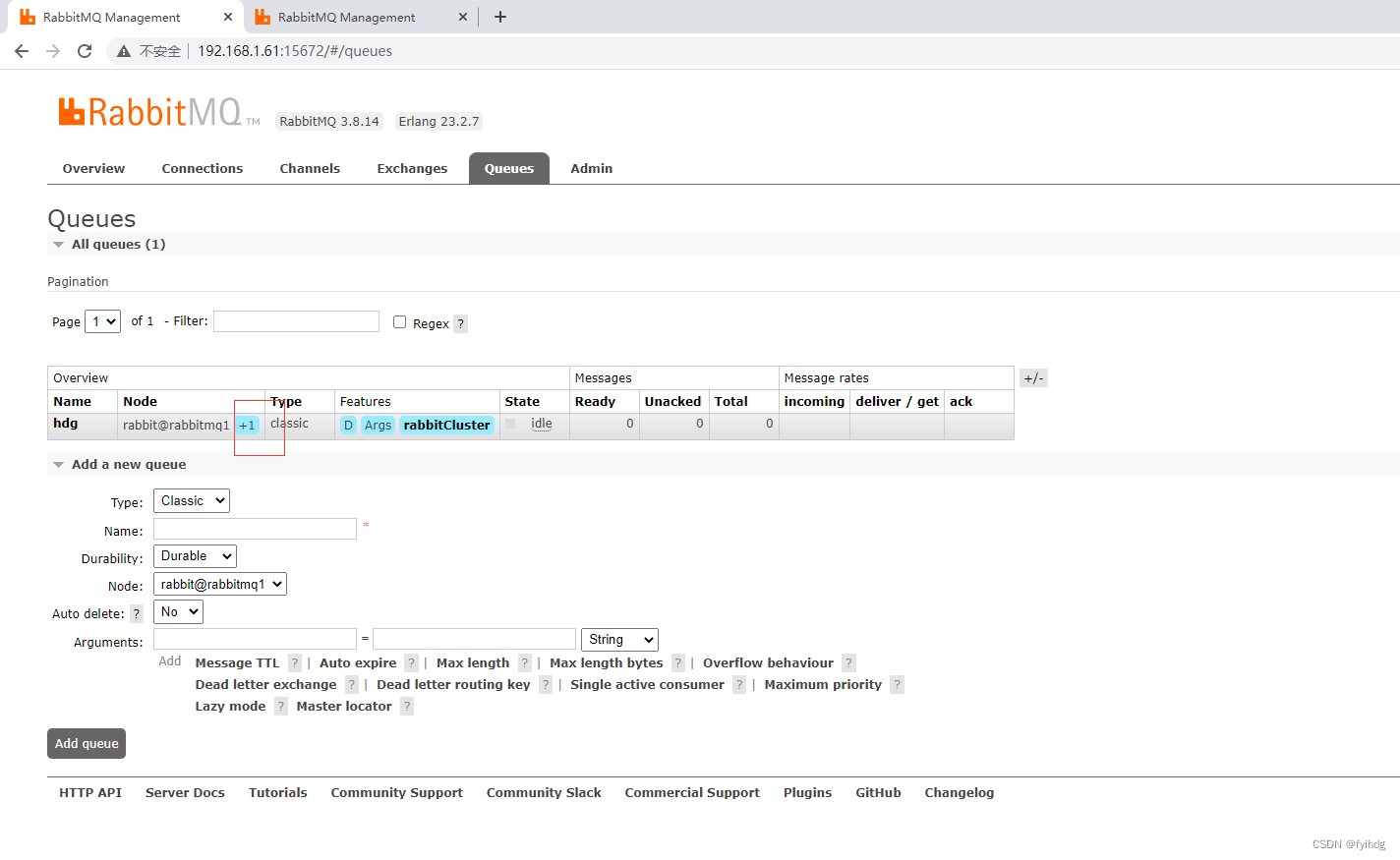Viewport: 1400px width, 860px height.
Task: Open the queue Type dropdown showing Classic
Action: pyautogui.click(x=191, y=501)
